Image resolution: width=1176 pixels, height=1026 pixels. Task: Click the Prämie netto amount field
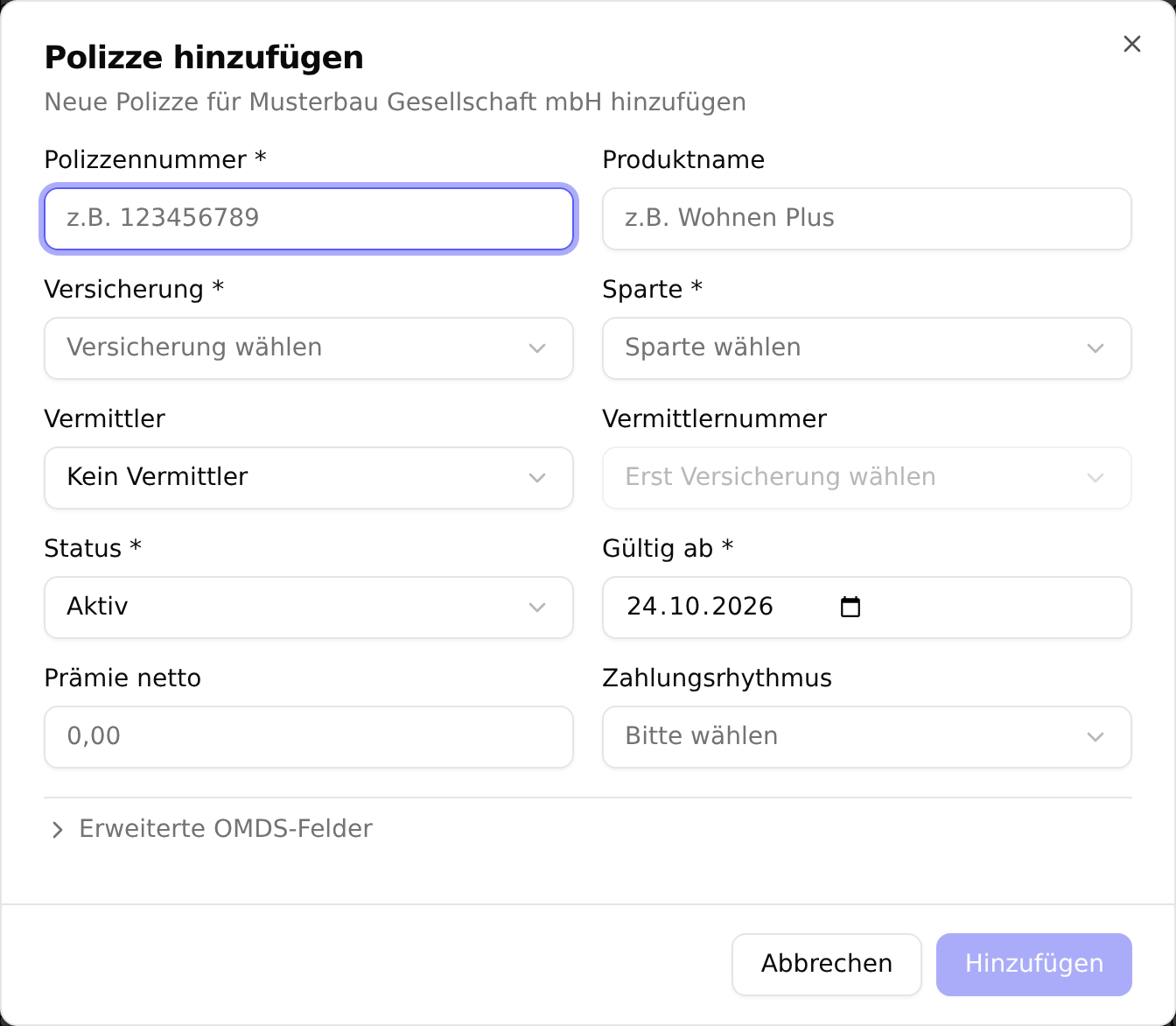[309, 736]
